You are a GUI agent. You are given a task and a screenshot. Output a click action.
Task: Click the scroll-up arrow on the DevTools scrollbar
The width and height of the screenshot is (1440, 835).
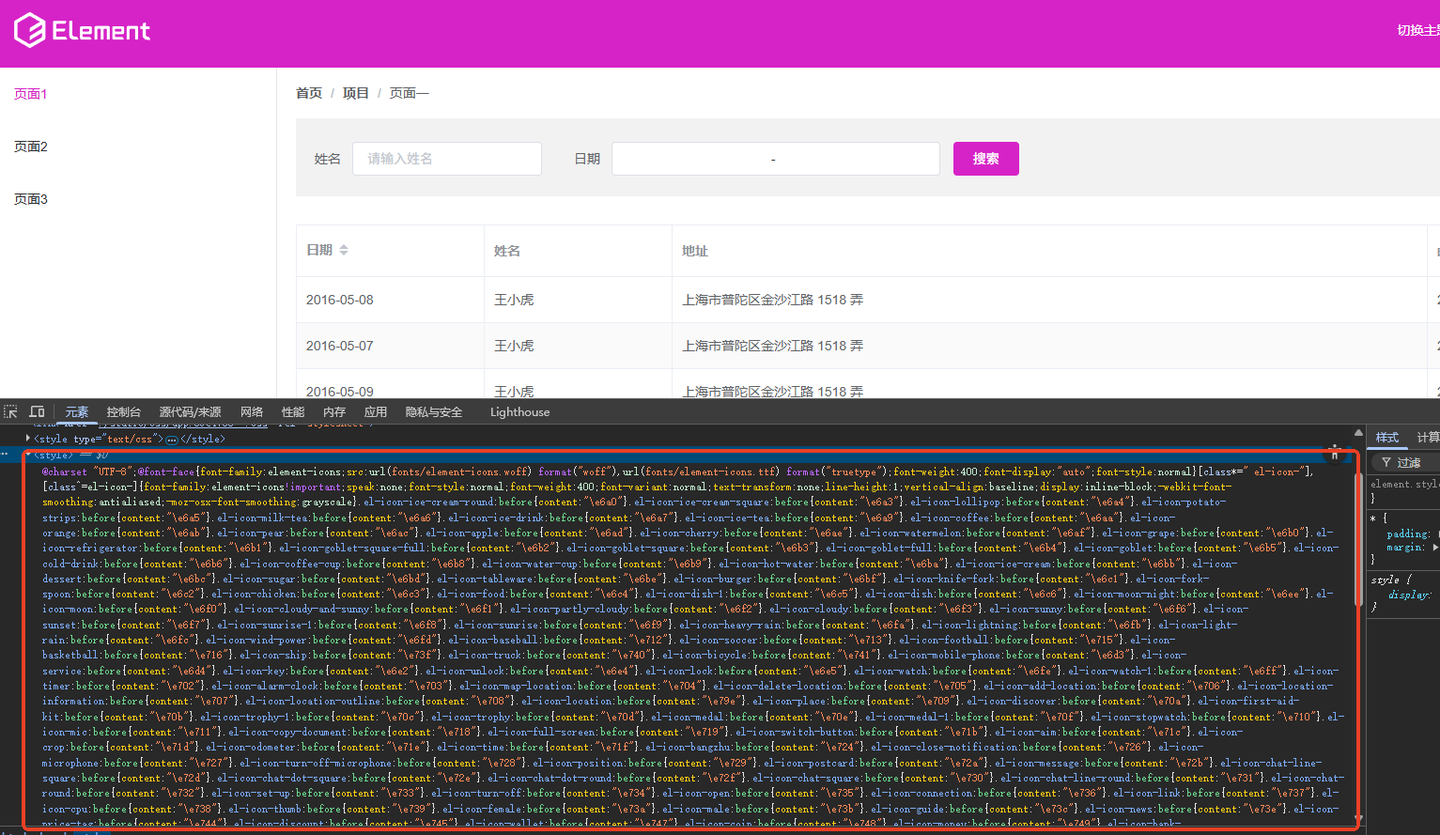[x=1358, y=434]
